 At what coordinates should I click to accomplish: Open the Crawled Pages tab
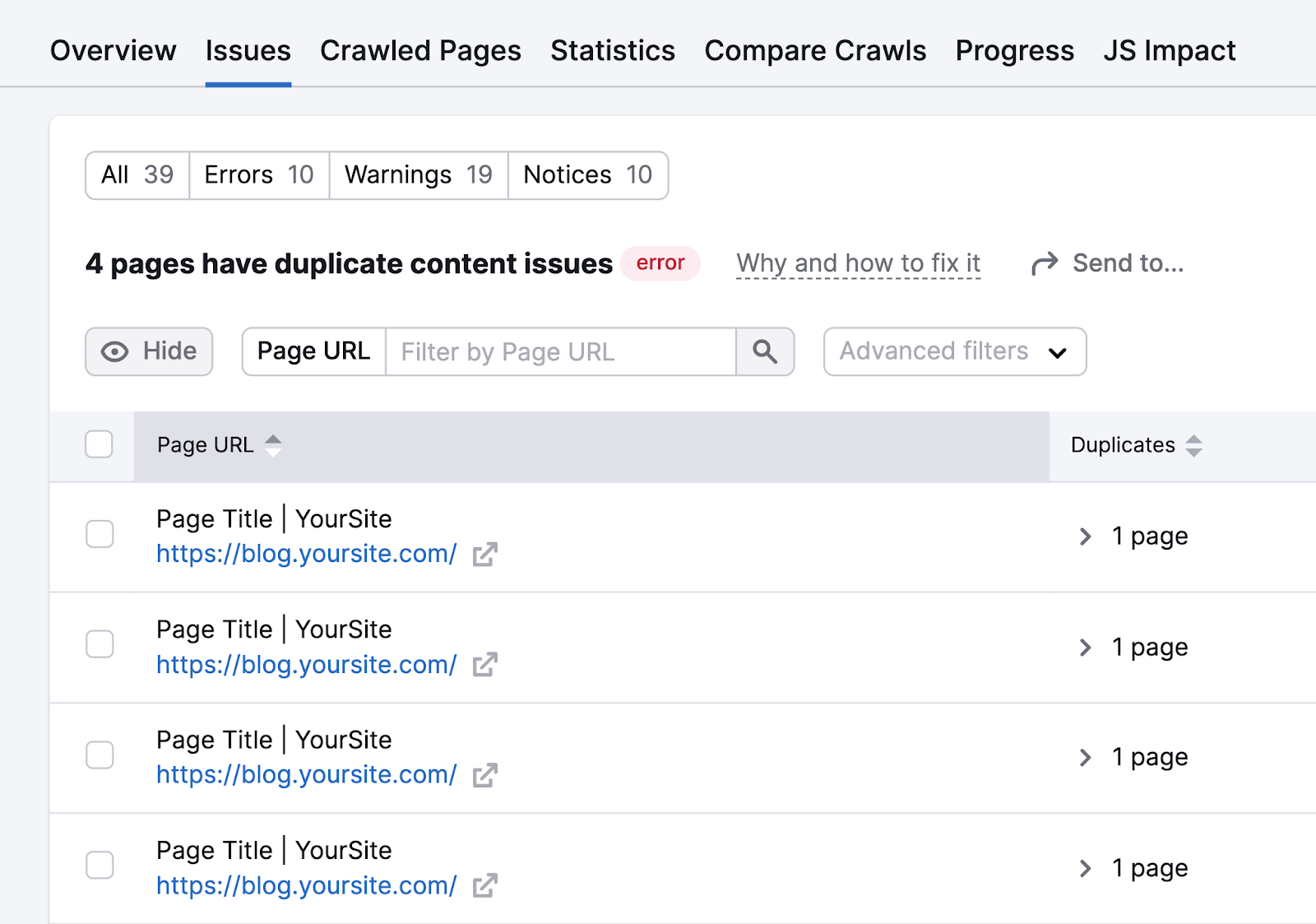[x=420, y=50]
